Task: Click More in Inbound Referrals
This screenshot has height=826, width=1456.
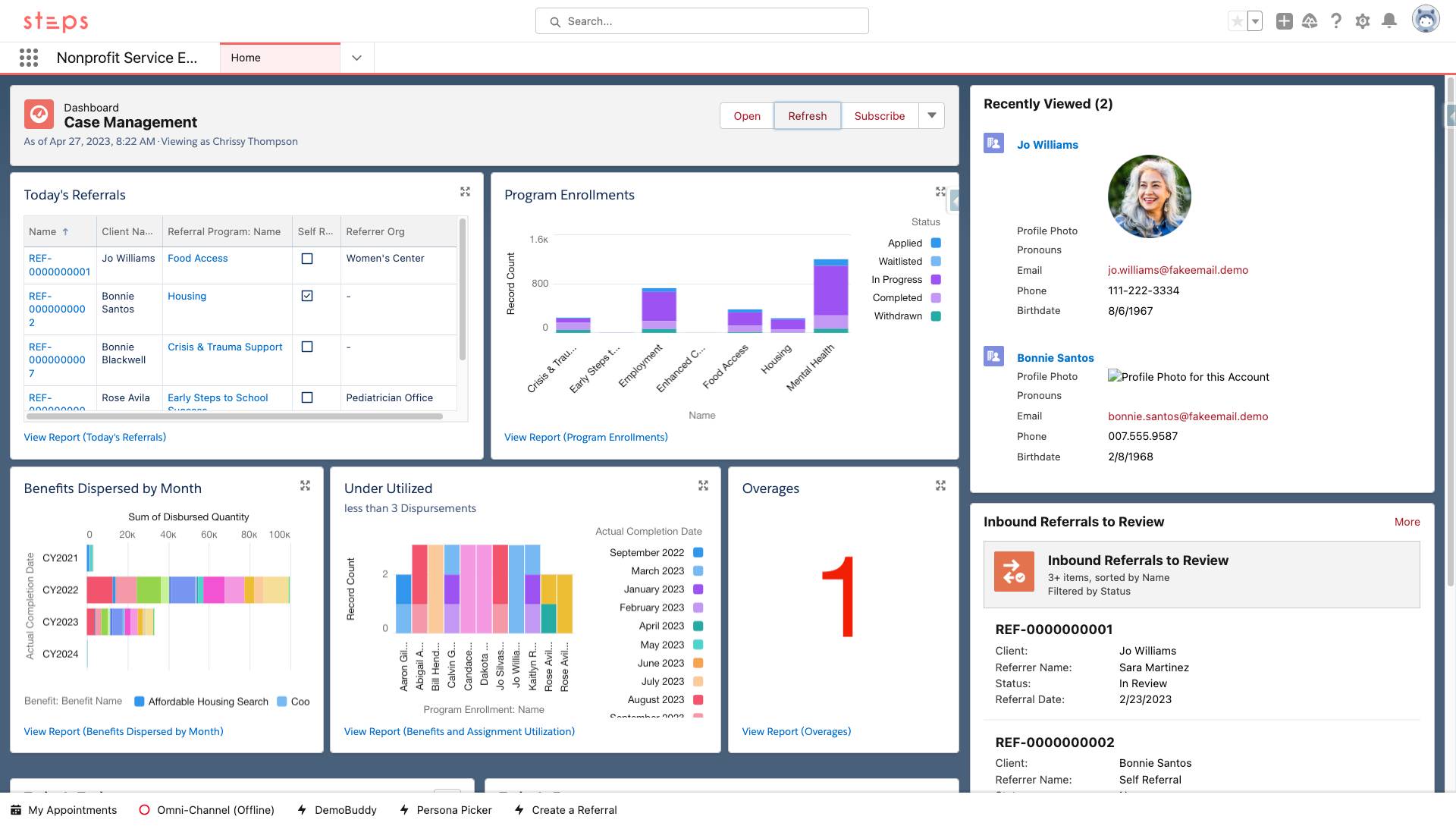Action: point(1407,522)
